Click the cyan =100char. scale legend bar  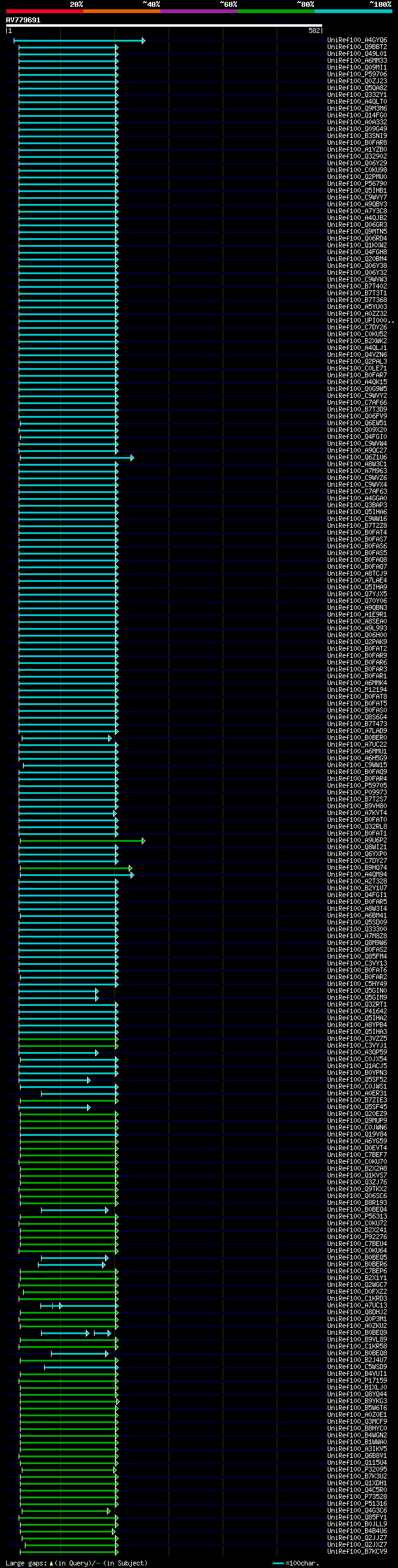click(278, 1563)
